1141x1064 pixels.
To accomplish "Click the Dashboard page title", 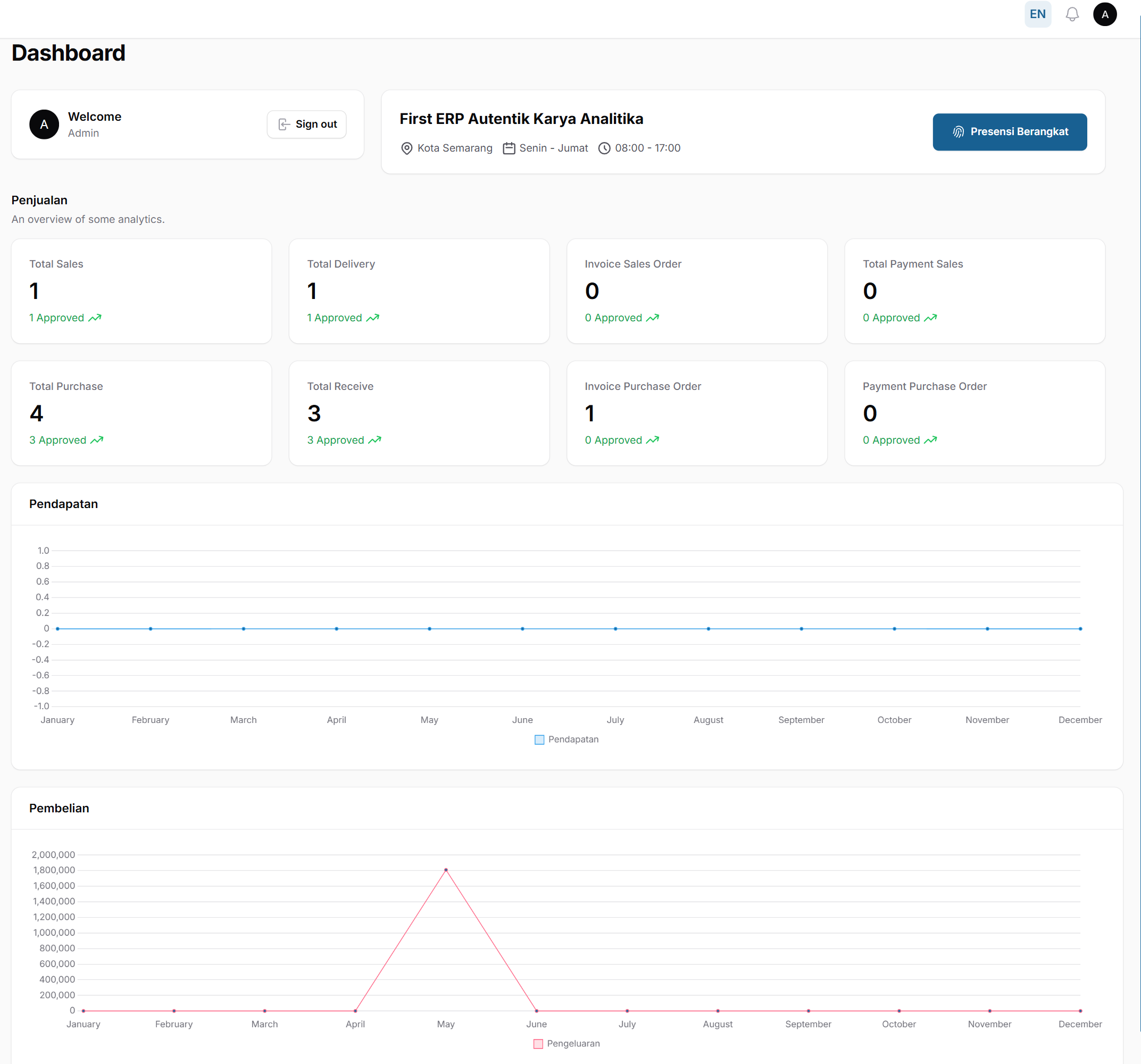I will 68,53.
